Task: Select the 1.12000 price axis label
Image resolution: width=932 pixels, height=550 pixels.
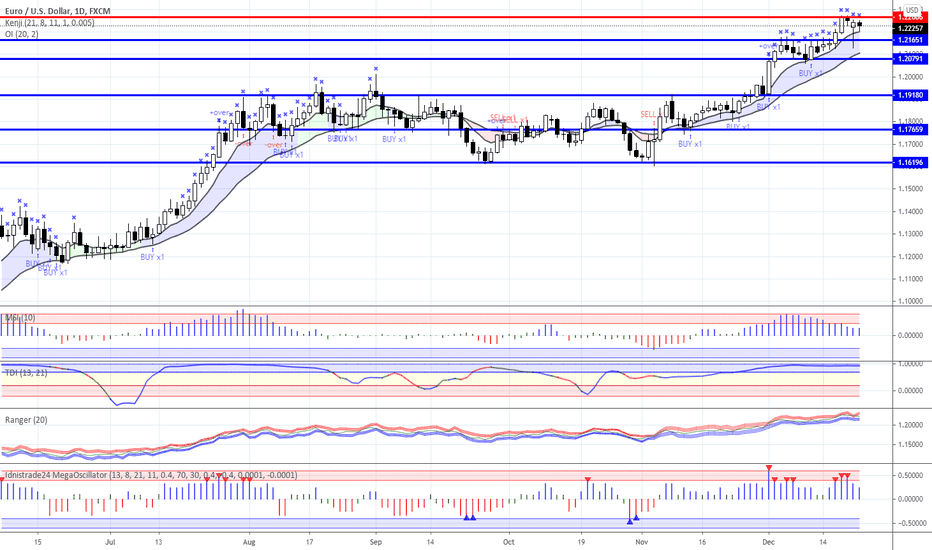Action: [x=911, y=256]
